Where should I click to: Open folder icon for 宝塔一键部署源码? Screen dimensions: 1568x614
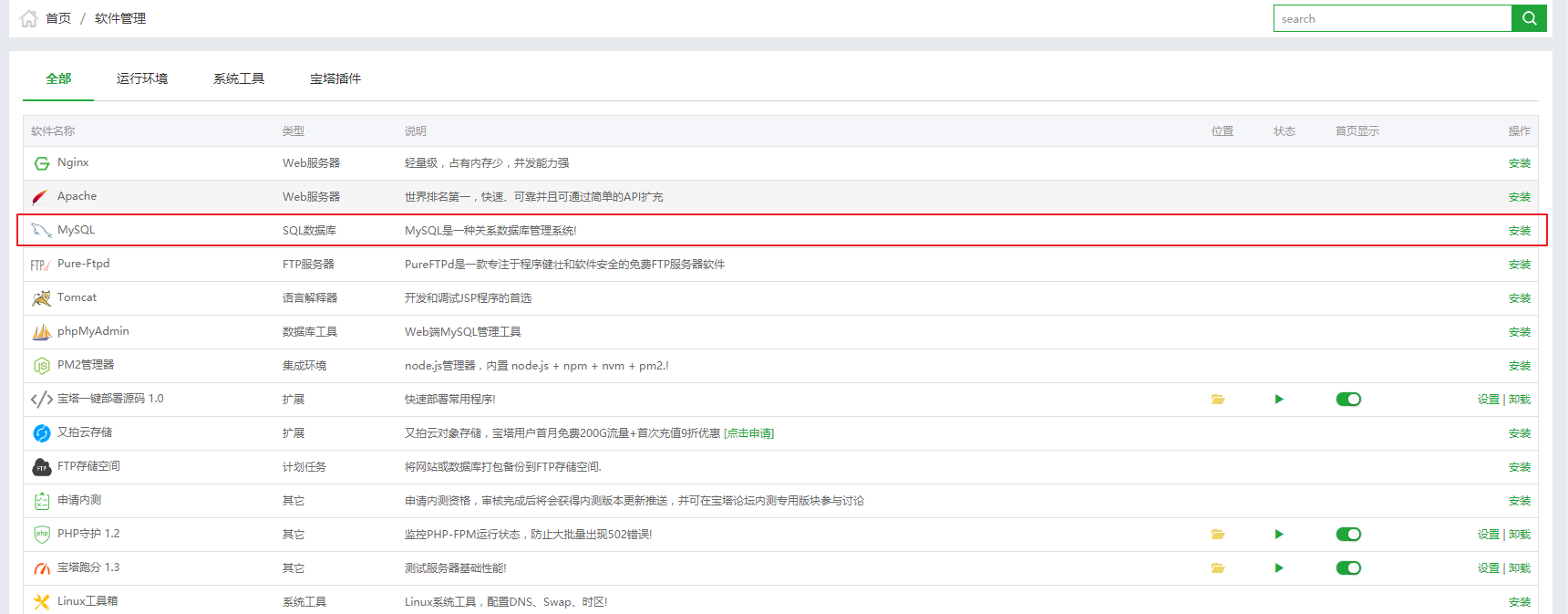point(1217,400)
